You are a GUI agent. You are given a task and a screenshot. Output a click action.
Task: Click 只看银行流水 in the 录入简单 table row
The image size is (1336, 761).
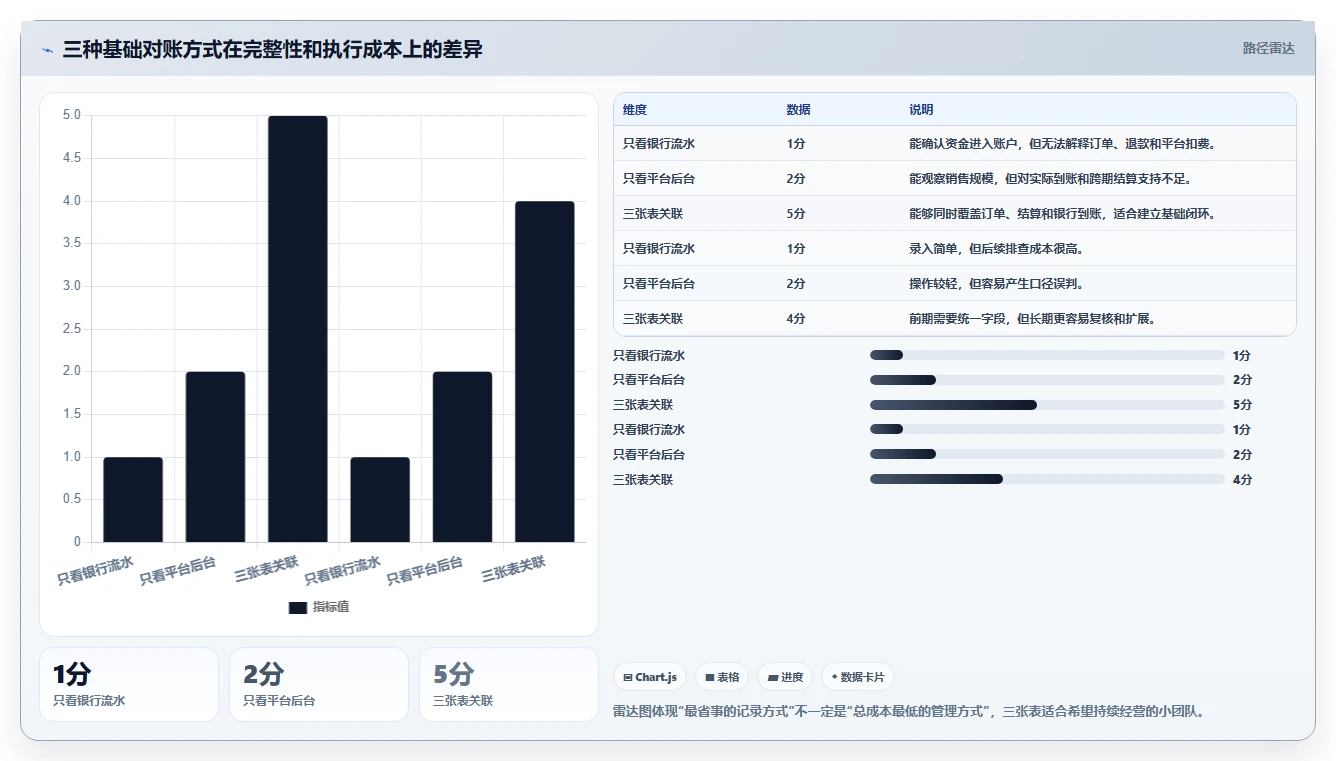(x=659, y=249)
